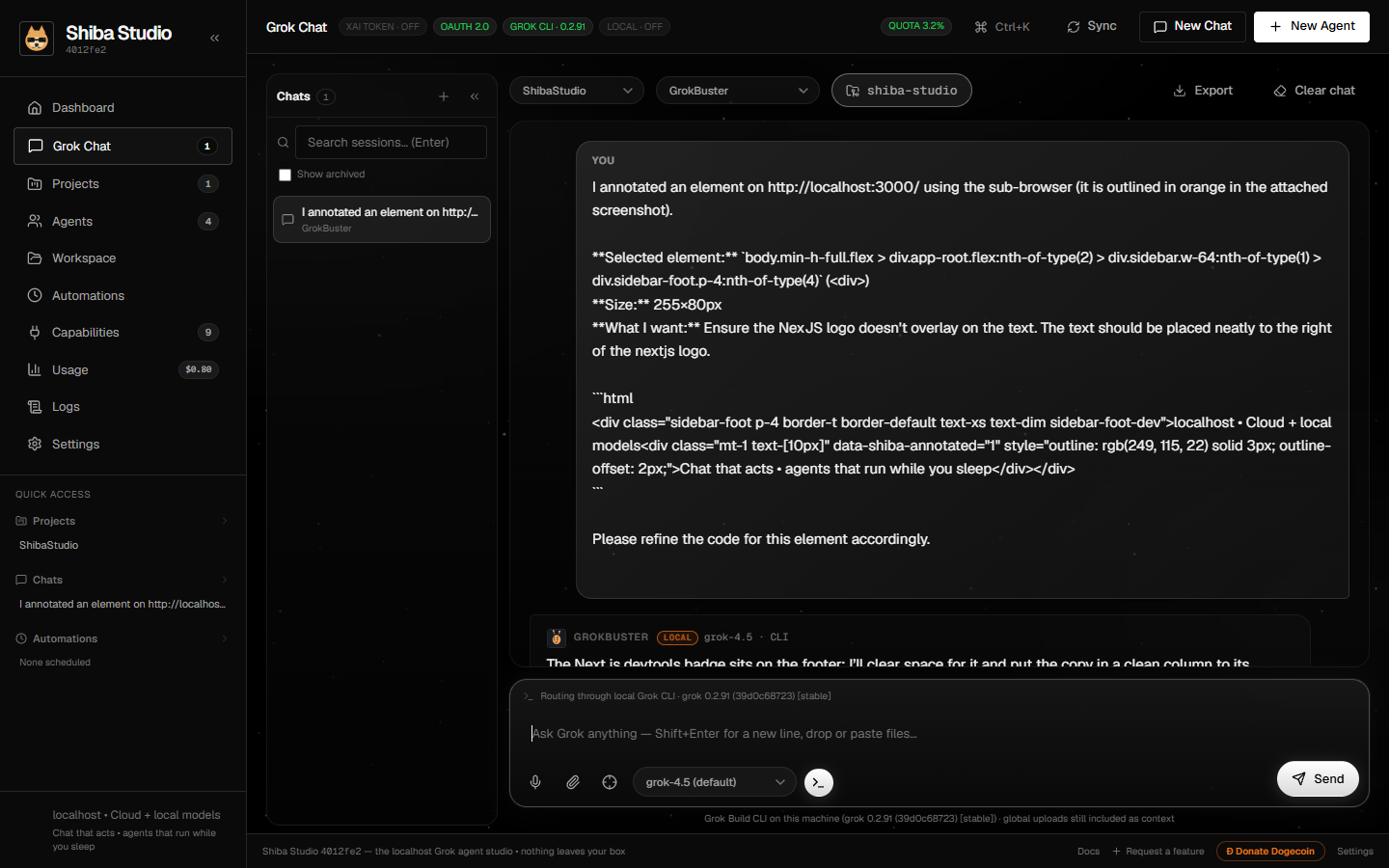Click the Logs icon in sidebar
Image resolution: width=1389 pixels, height=868 pixels.
(x=35, y=407)
